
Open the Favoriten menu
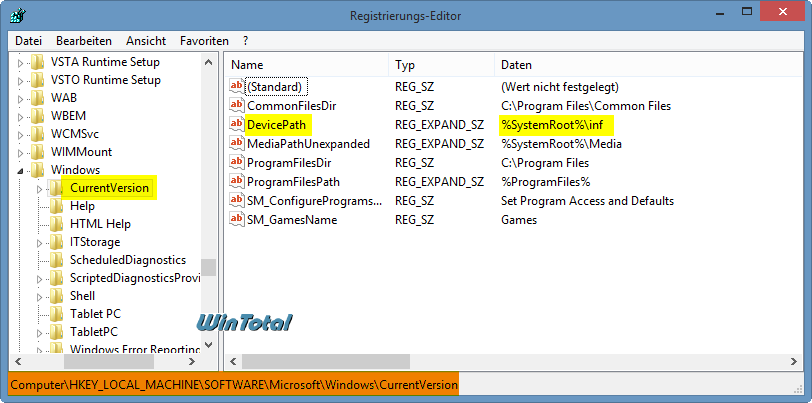(x=204, y=41)
